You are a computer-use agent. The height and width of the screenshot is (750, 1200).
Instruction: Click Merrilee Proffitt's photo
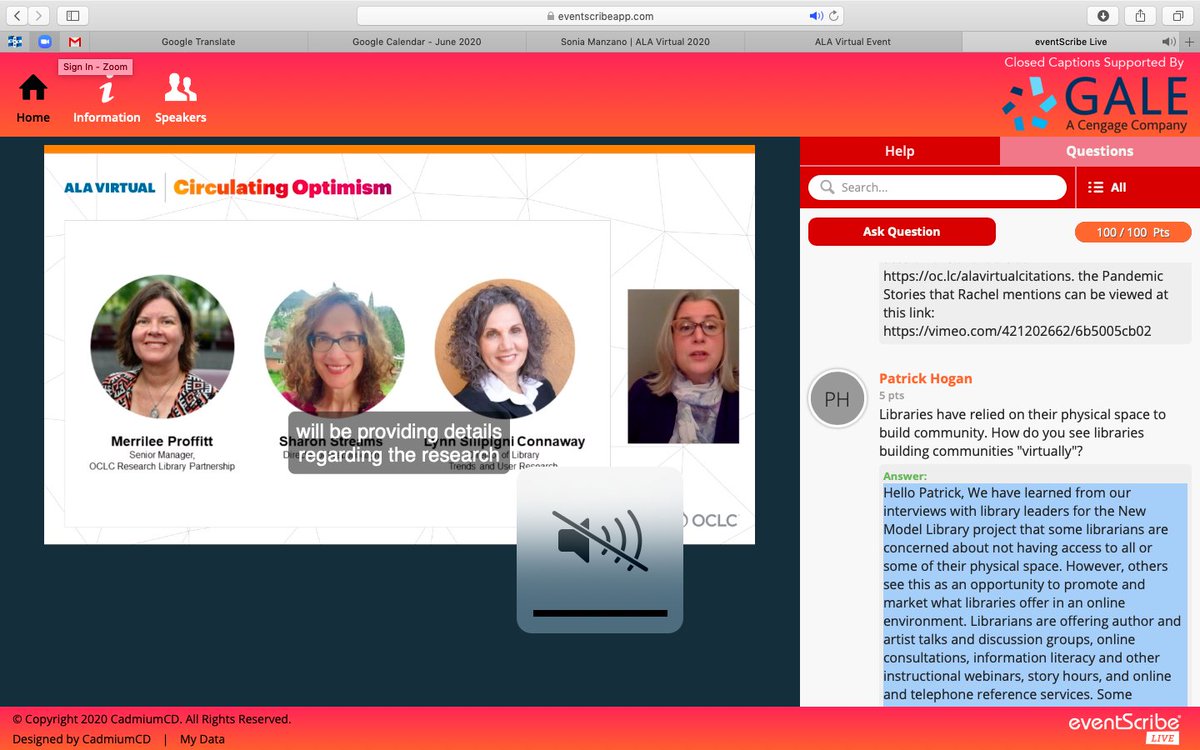point(162,346)
